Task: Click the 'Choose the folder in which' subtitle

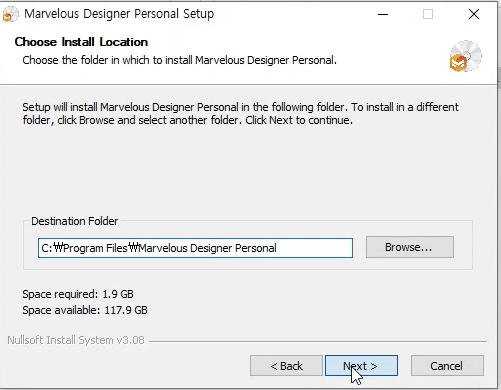Action: pos(180,60)
